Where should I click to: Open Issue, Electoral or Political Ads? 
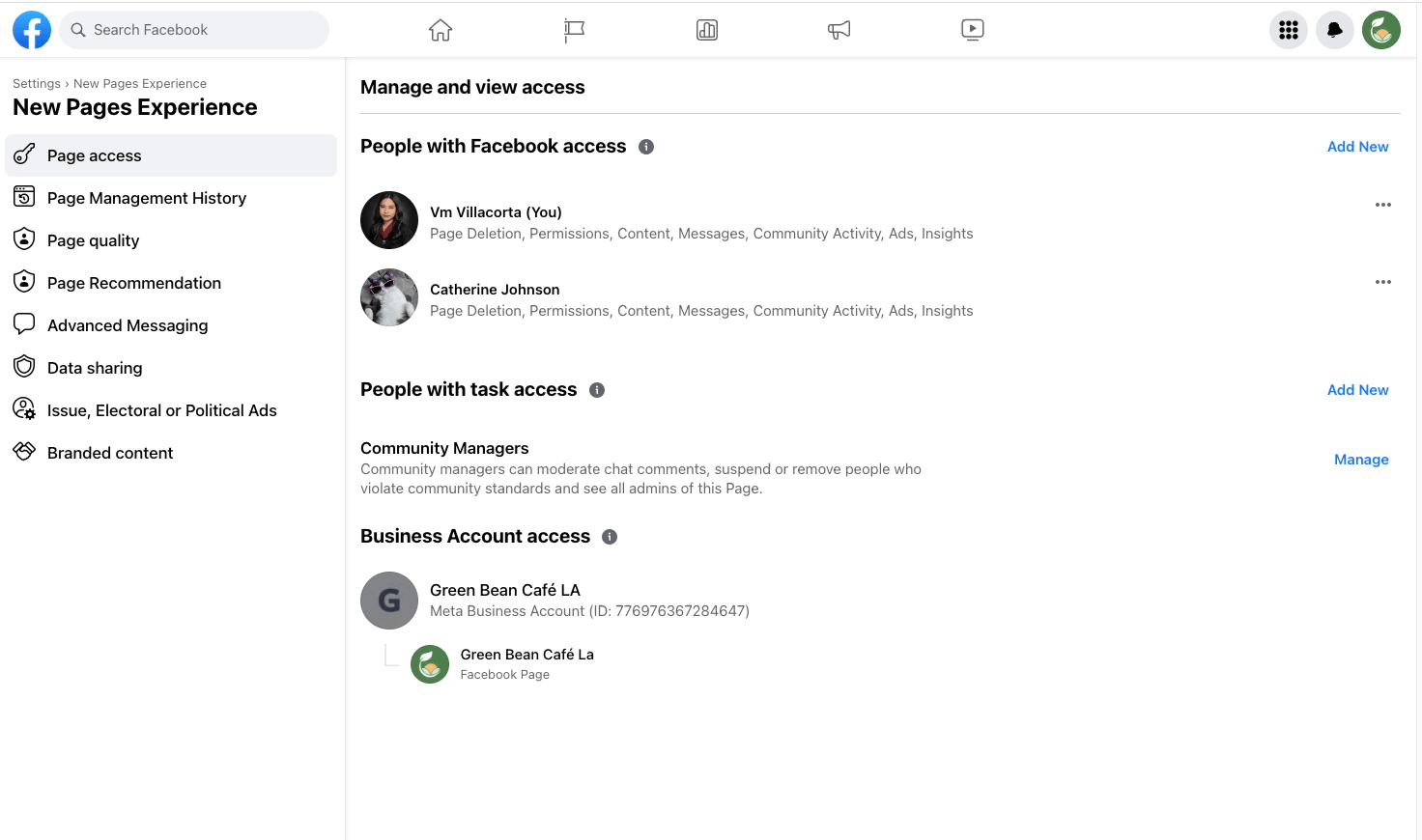coord(171,410)
